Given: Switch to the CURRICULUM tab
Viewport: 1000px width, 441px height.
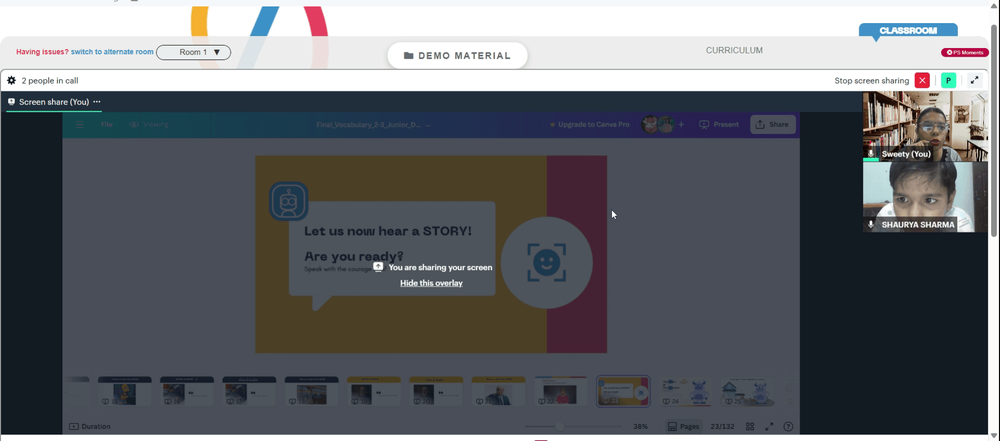Looking at the screenshot, I should click(x=734, y=50).
